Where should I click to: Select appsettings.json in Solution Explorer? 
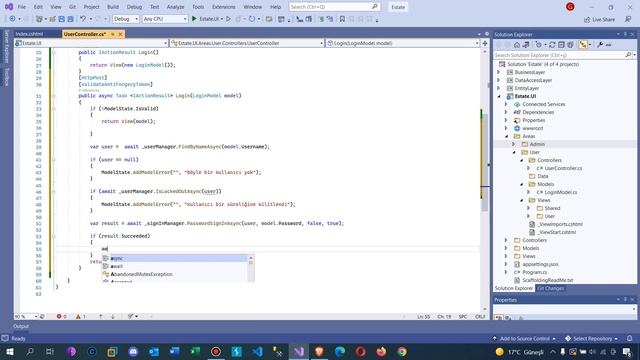click(540, 264)
